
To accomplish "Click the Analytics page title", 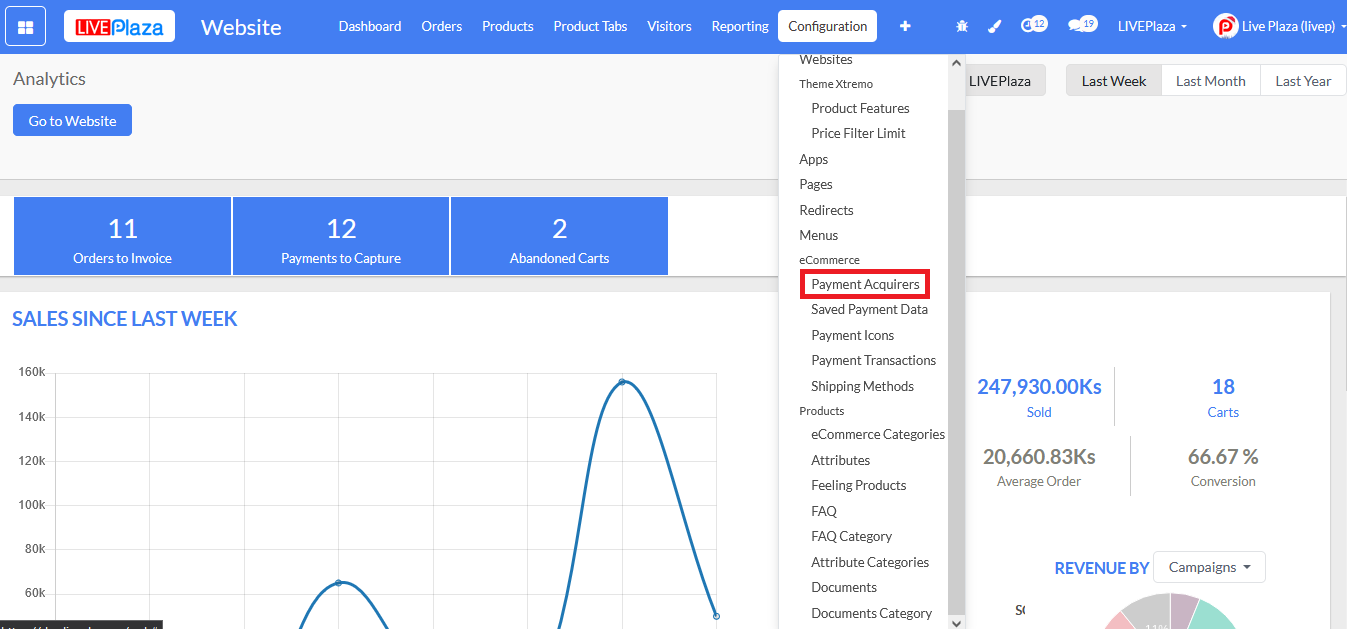I will pos(49,78).
